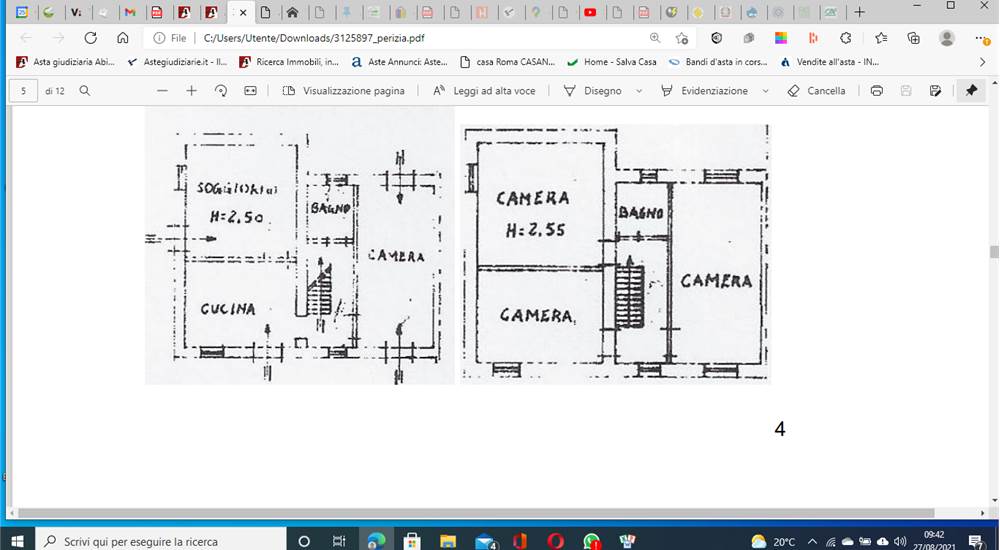Activate the Cancella eraser tool
The image size is (1000, 550).
tap(816, 91)
